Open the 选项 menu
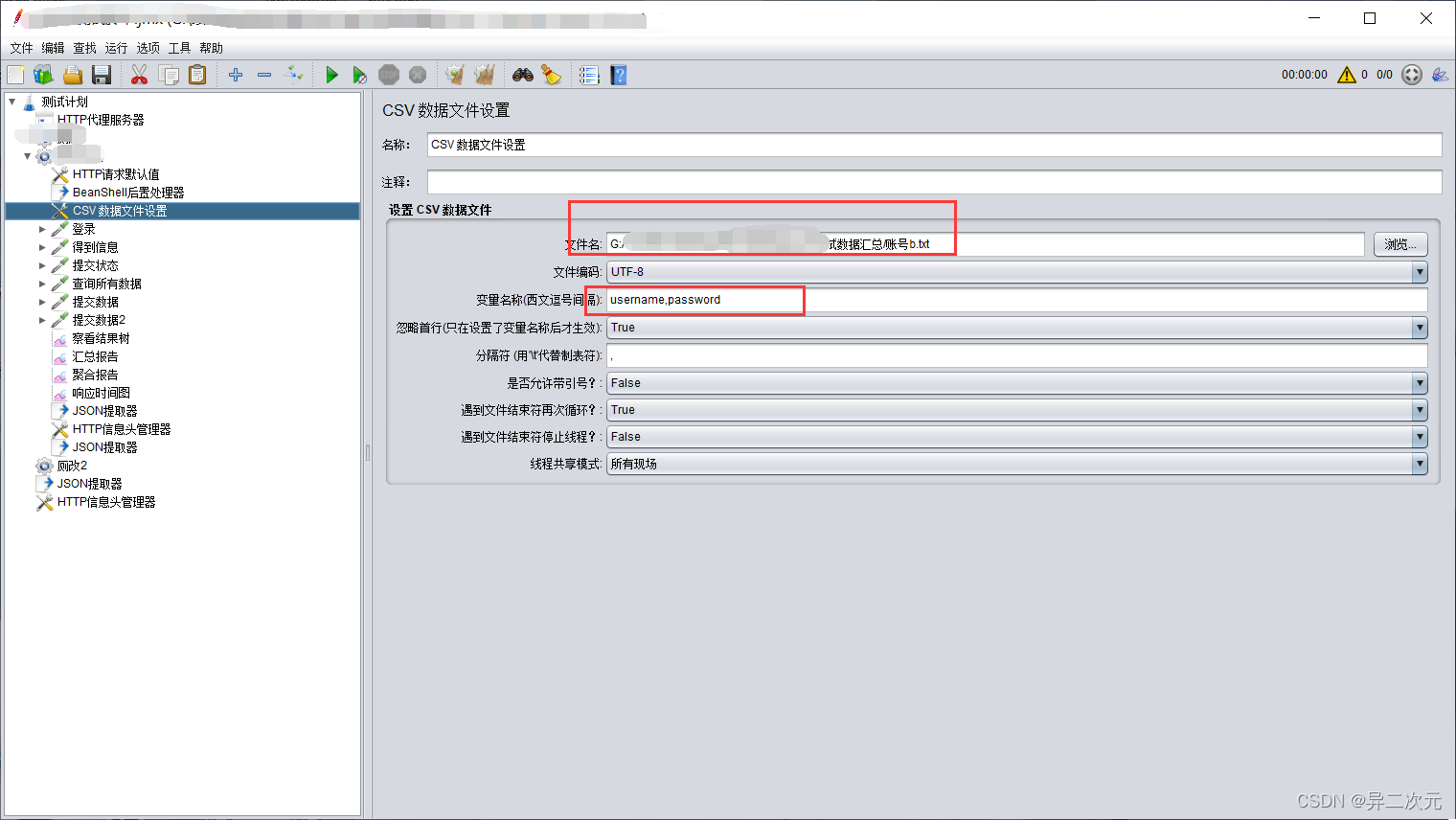Screen dimensions: 1456x820 (148, 48)
